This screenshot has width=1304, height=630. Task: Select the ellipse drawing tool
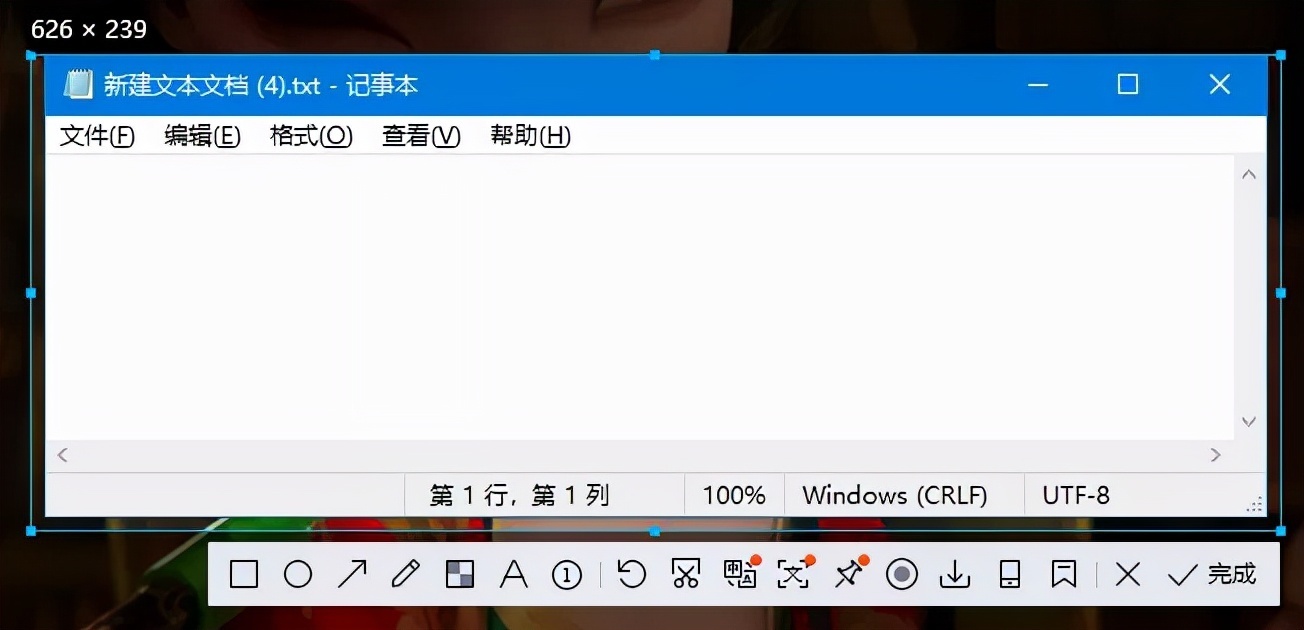[x=298, y=574]
